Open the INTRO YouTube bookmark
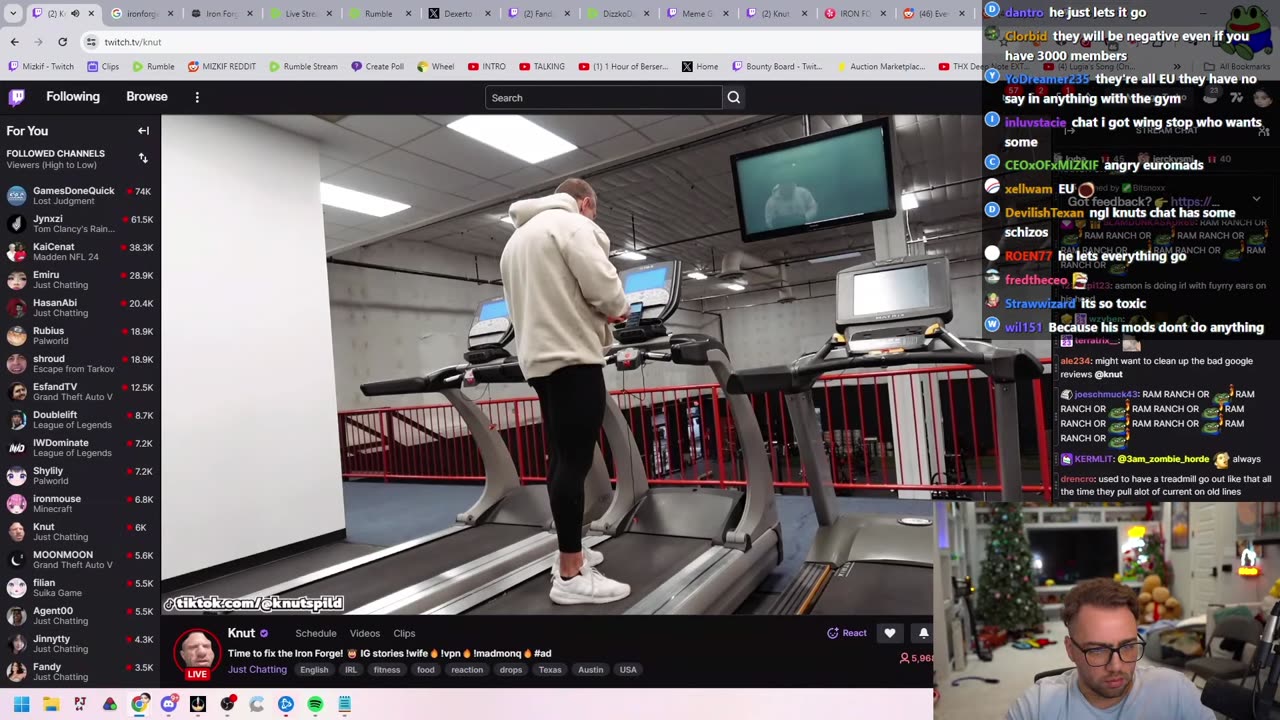Image resolution: width=1280 pixels, height=720 pixels. pyautogui.click(x=487, y=67)
